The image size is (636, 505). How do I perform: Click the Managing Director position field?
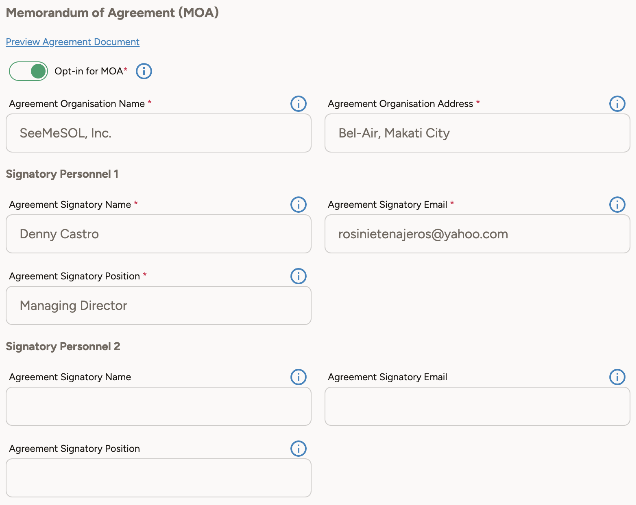point(158,306)
